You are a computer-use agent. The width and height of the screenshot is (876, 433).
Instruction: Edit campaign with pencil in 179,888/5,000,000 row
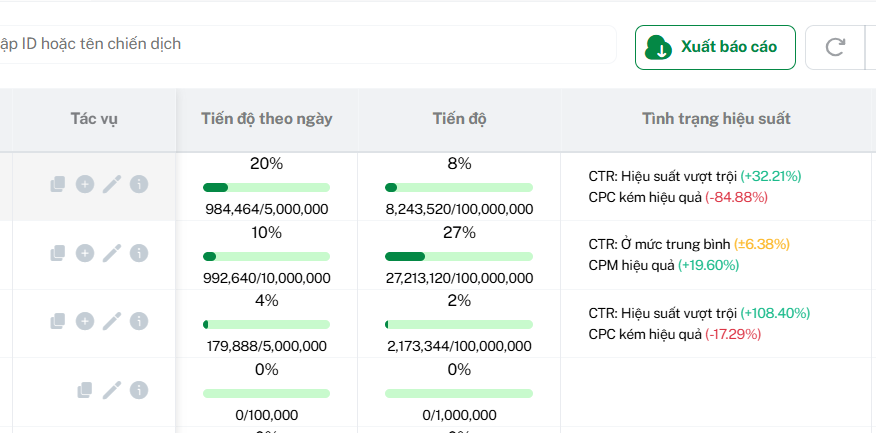[112, 321]
